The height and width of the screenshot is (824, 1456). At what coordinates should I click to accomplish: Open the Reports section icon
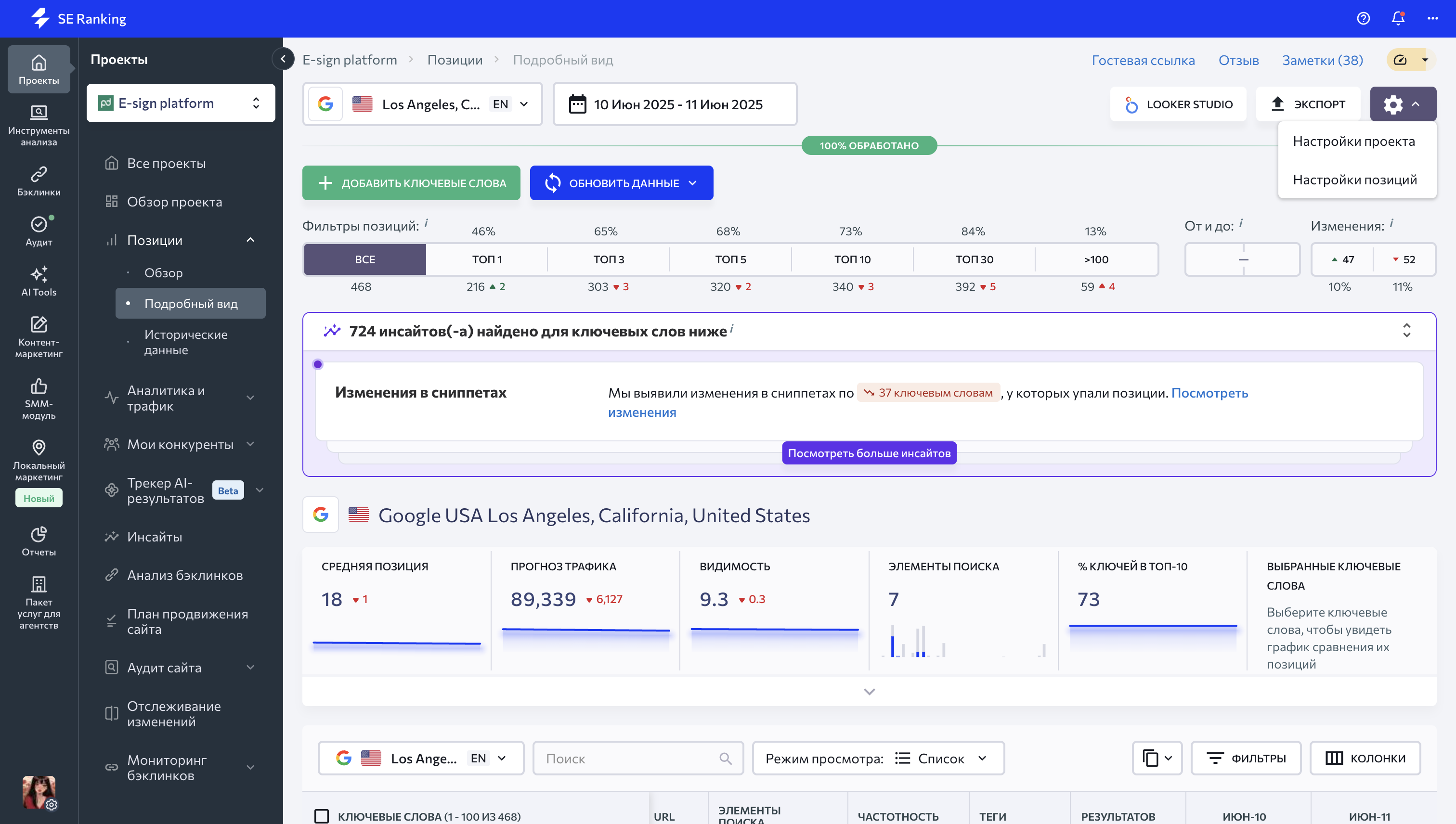click(39, 540)
